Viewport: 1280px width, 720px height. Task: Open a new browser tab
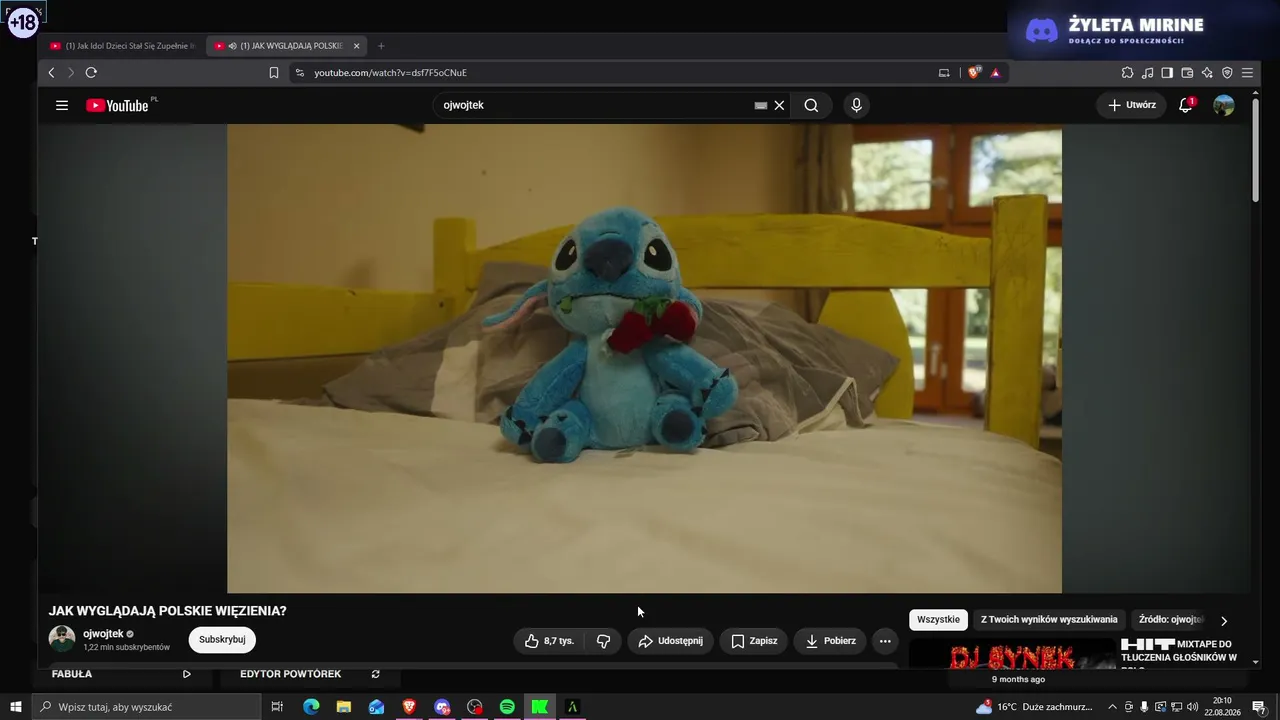click(x=381, y=46)
